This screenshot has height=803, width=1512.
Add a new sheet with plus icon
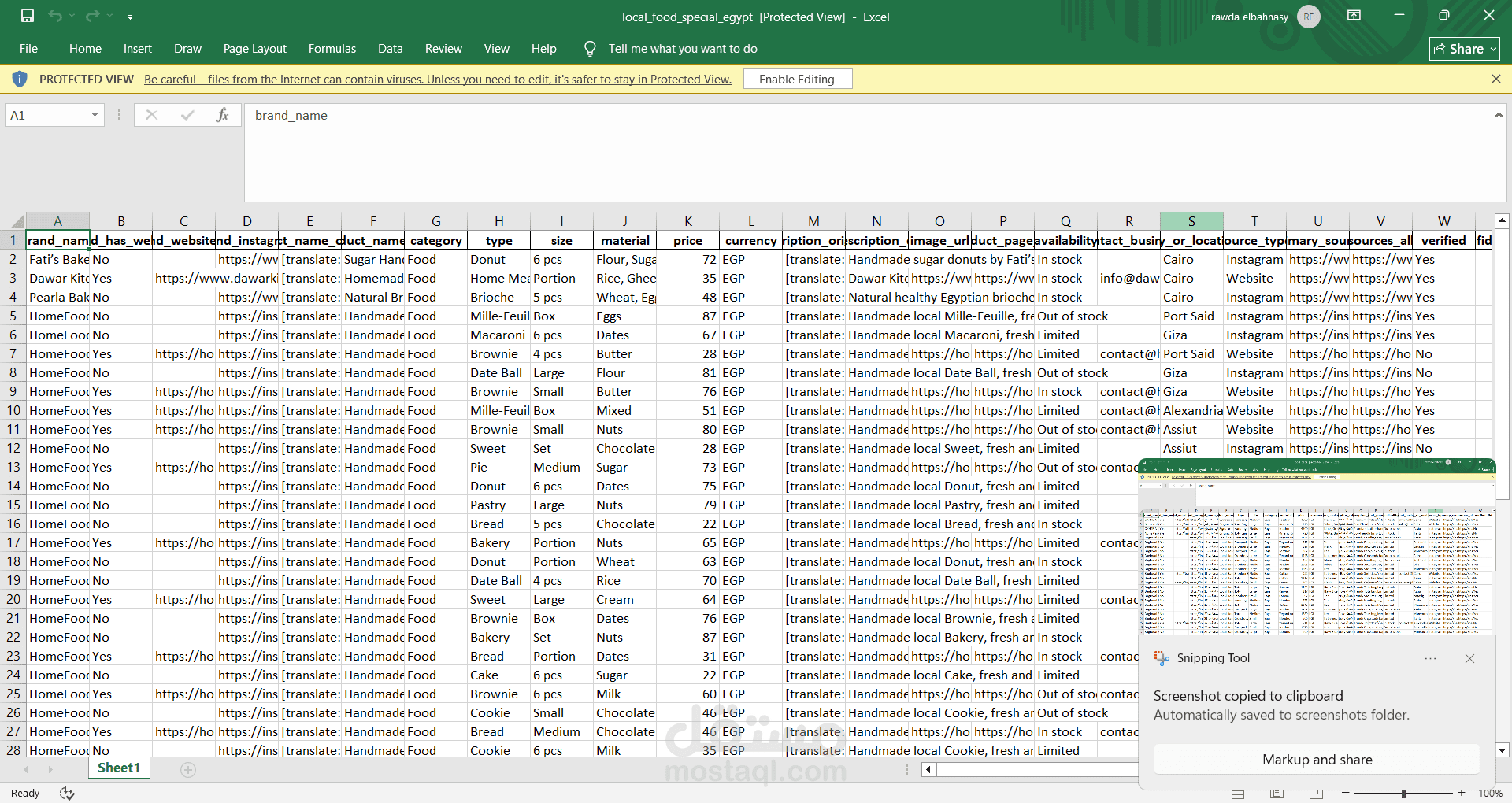tap(187, 769)
